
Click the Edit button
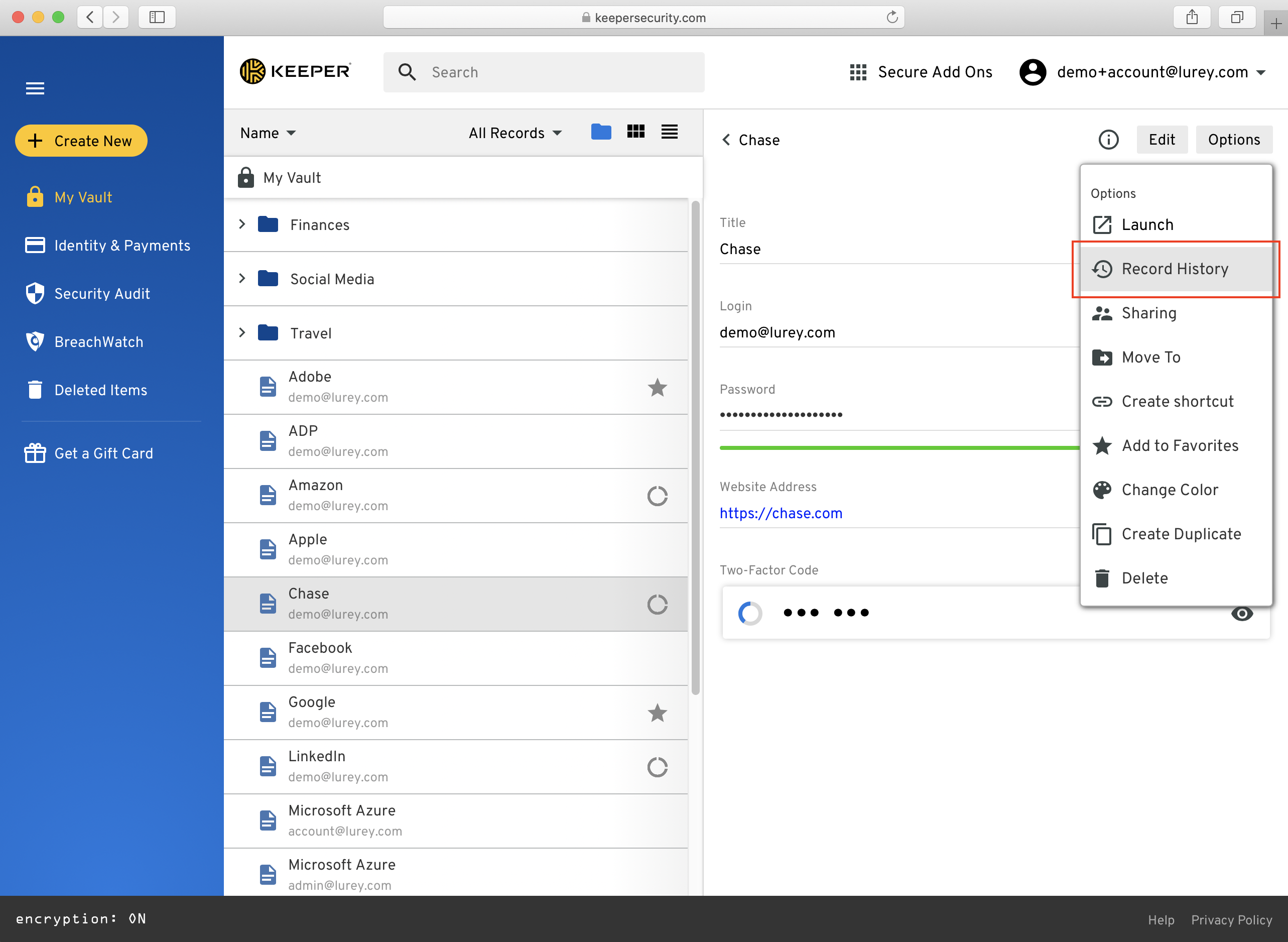1162,140
